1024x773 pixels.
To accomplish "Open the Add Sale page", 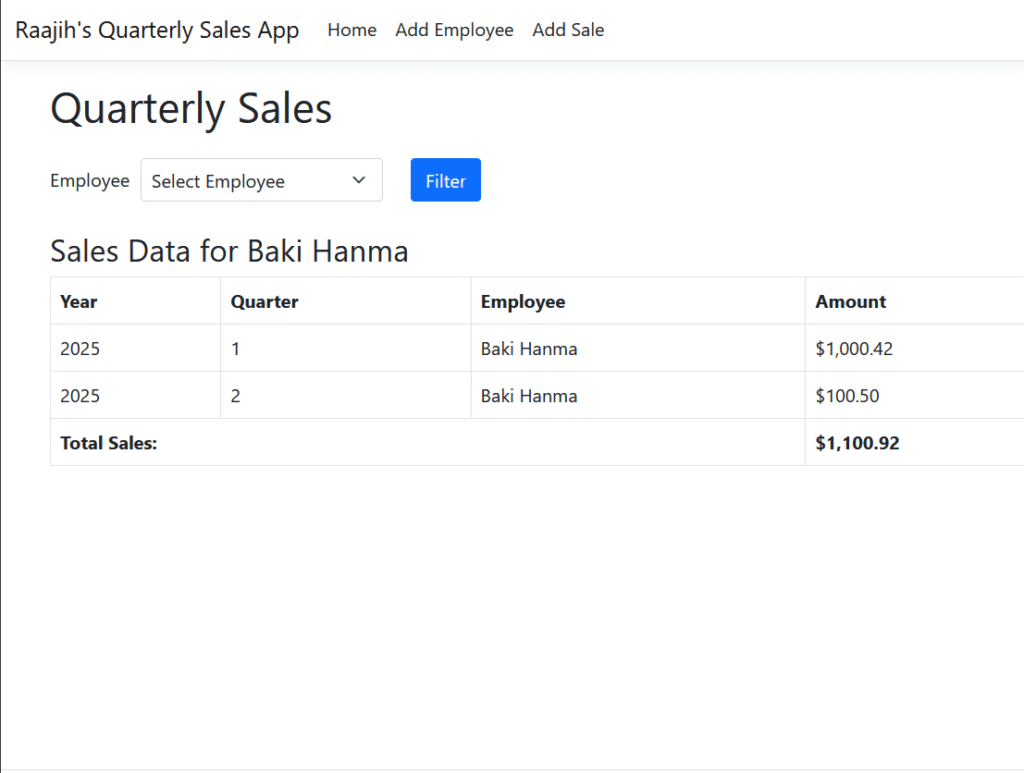I will click(568, 30).
